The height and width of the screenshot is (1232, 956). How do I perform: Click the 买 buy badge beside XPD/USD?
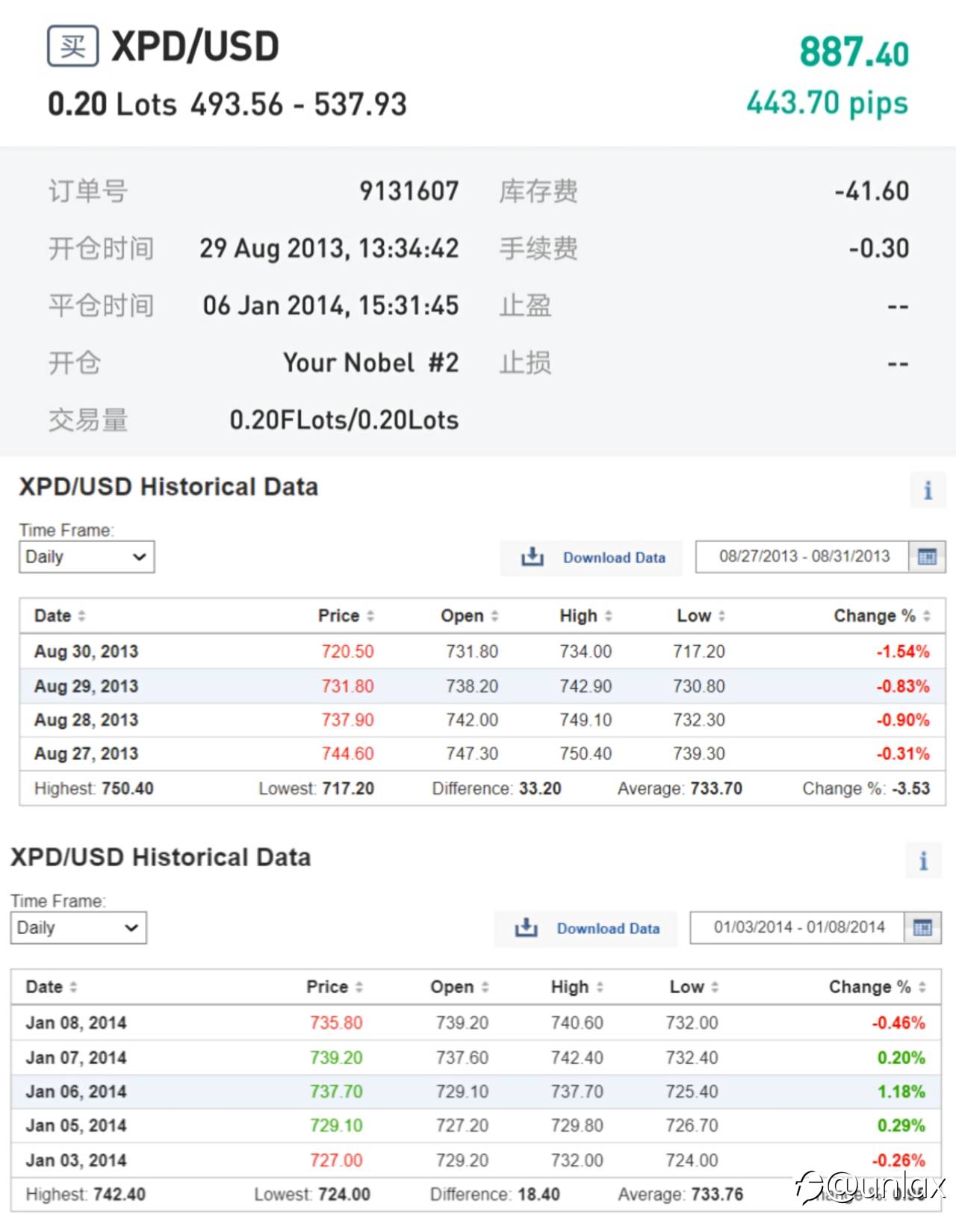tap(73, 46)
